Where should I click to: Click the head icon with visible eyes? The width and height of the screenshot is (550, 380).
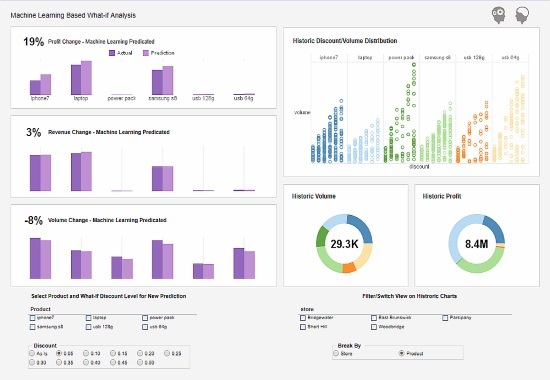click(498, 15)
